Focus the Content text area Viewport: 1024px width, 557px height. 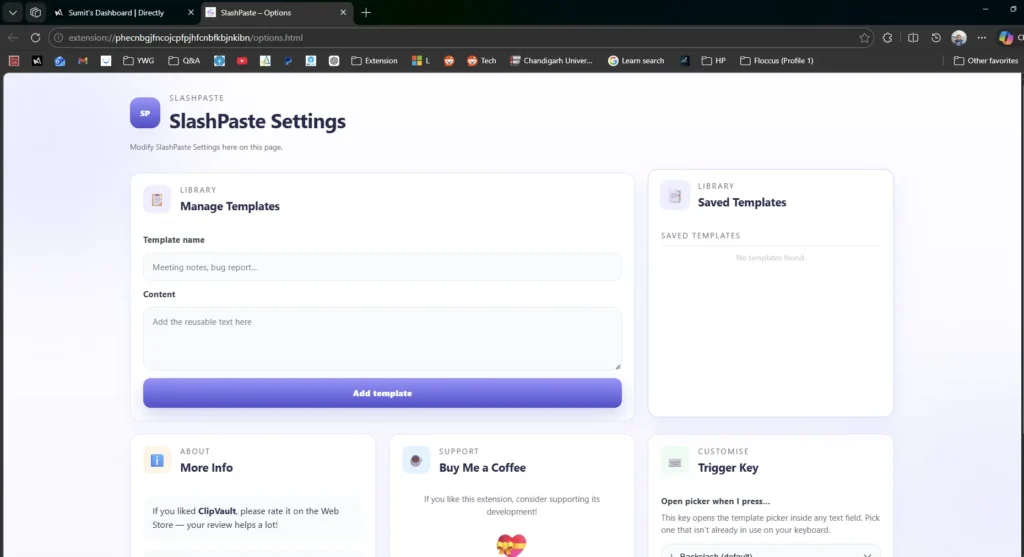click(x=382, y=338)
